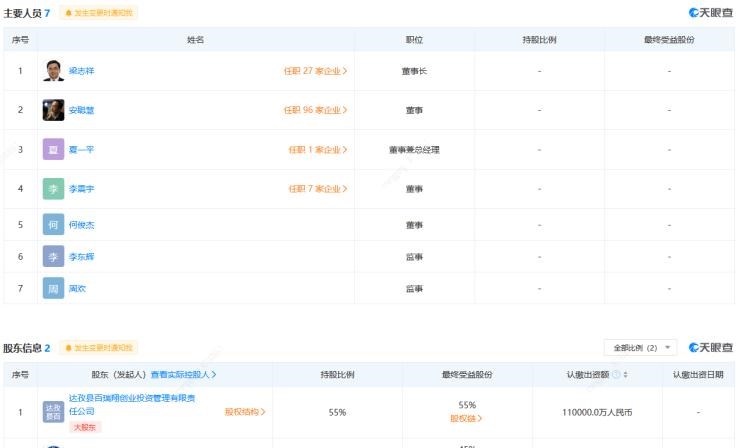Enable change alerts for 主要人员
This screenshot has height=448, width=744.
(x=99, y=13)
